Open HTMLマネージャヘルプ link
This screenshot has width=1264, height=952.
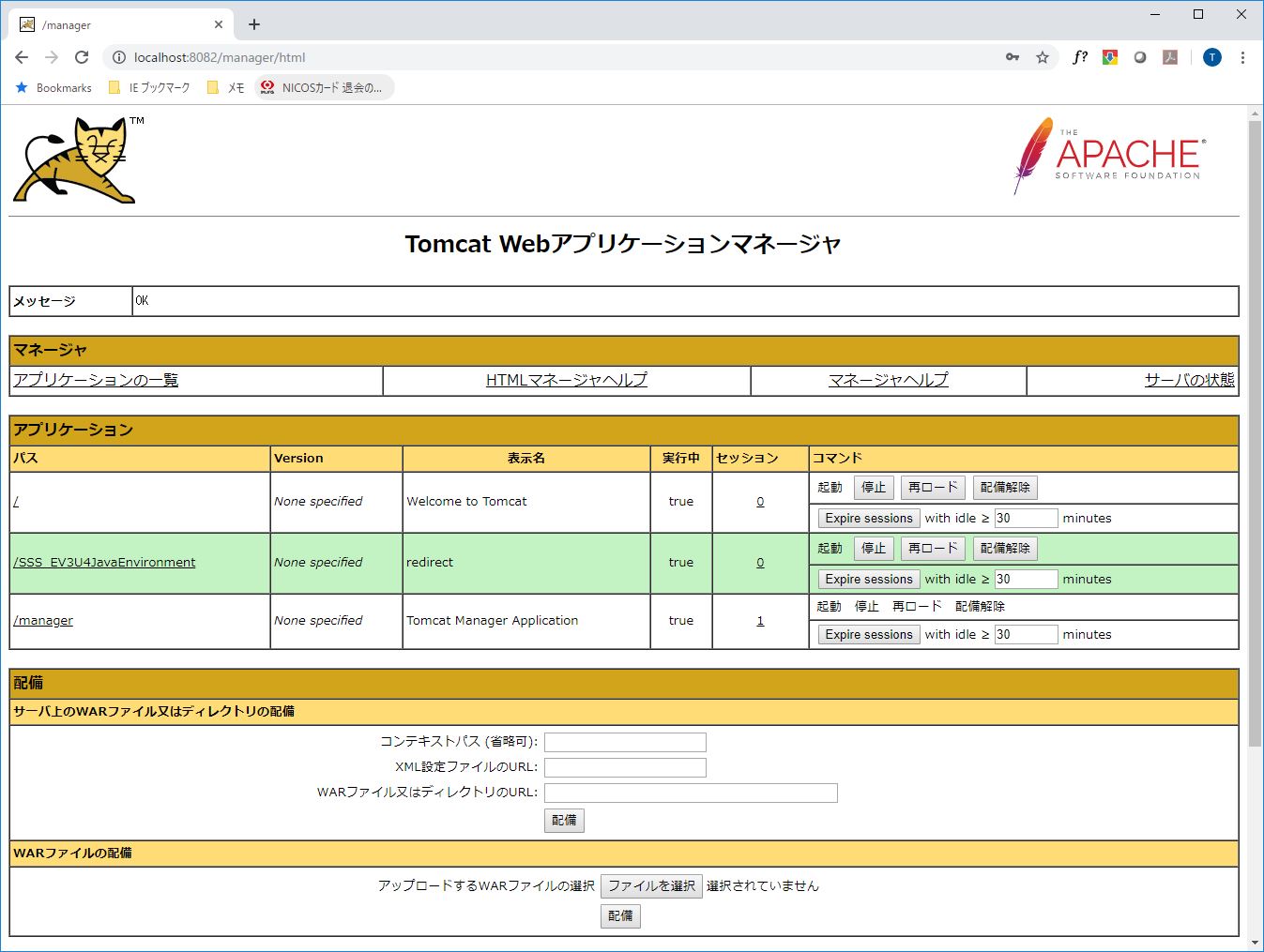[567, 380]
